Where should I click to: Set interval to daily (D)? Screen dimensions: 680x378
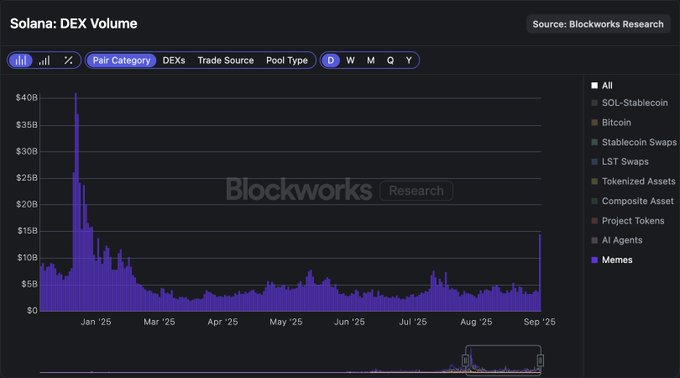(x=330, y=60)
